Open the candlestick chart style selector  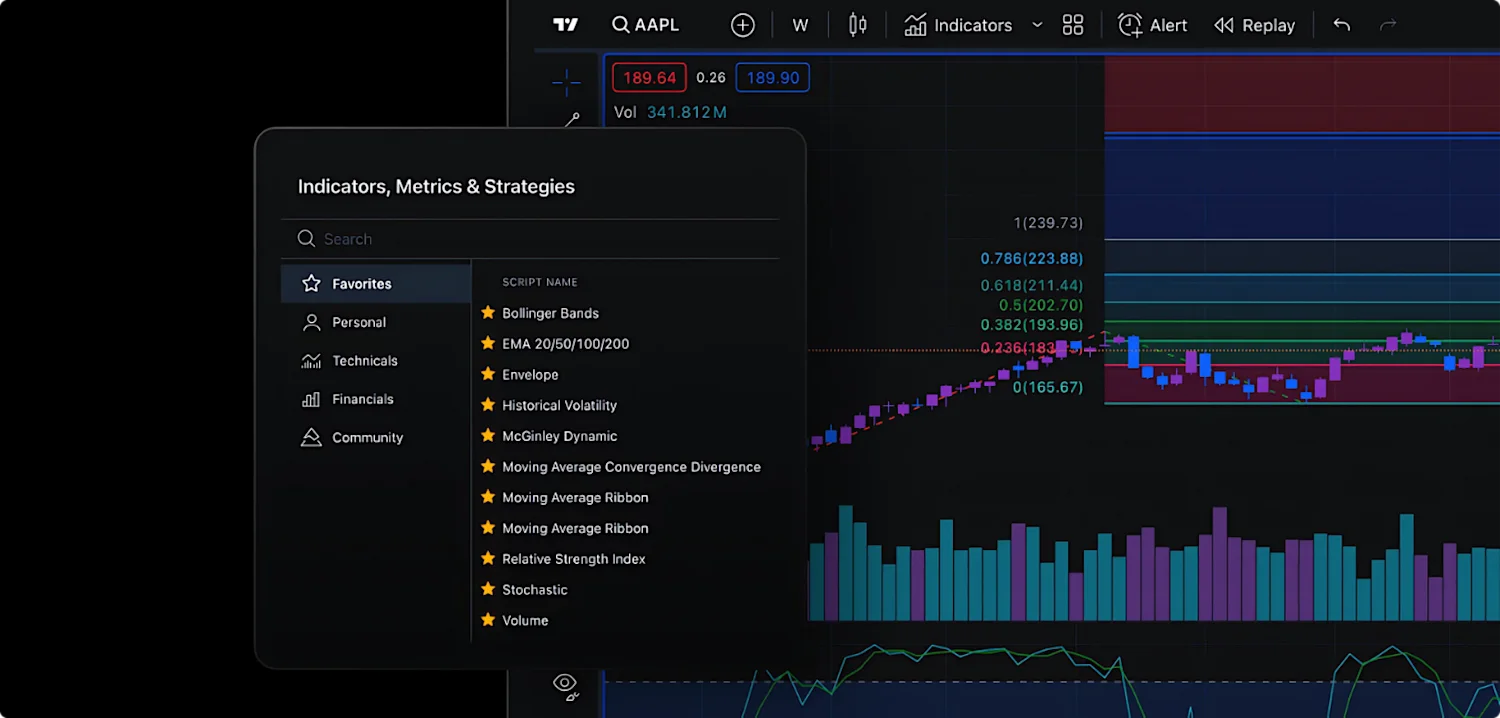coord(857,24)
